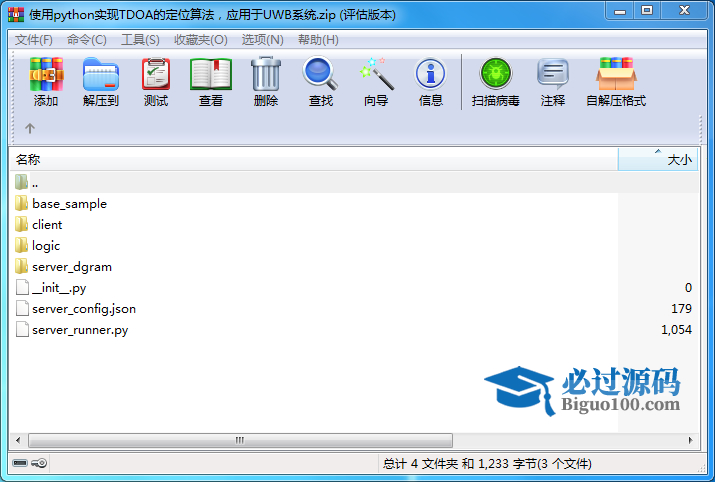Click the server_runner.py file icon
Image resolution: width=715 pixels, height=482 pixels.
[22, 329]
